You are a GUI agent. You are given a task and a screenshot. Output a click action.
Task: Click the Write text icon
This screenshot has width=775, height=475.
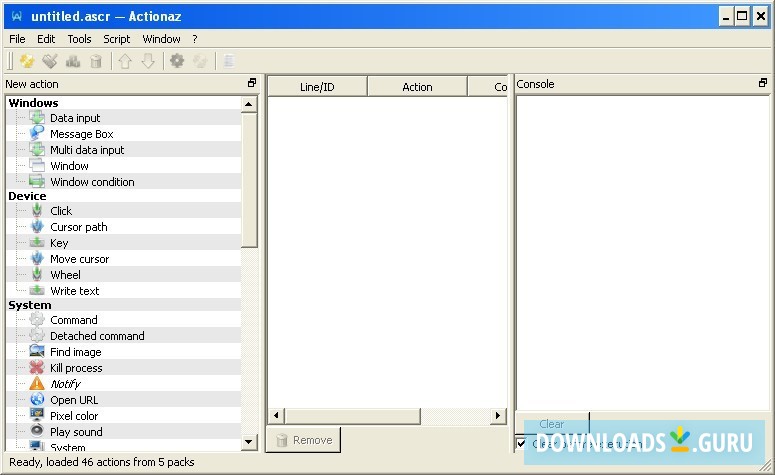(37, 291)
